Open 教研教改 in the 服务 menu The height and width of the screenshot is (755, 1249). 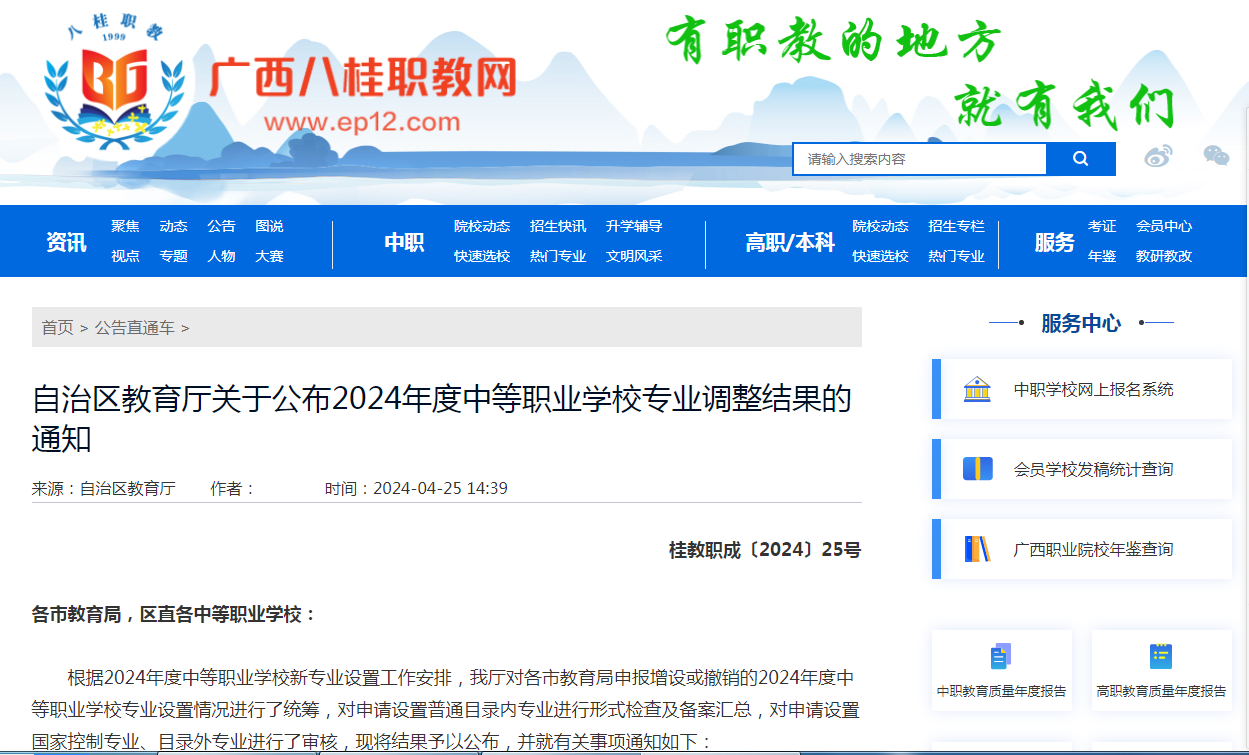point(1164,256)
